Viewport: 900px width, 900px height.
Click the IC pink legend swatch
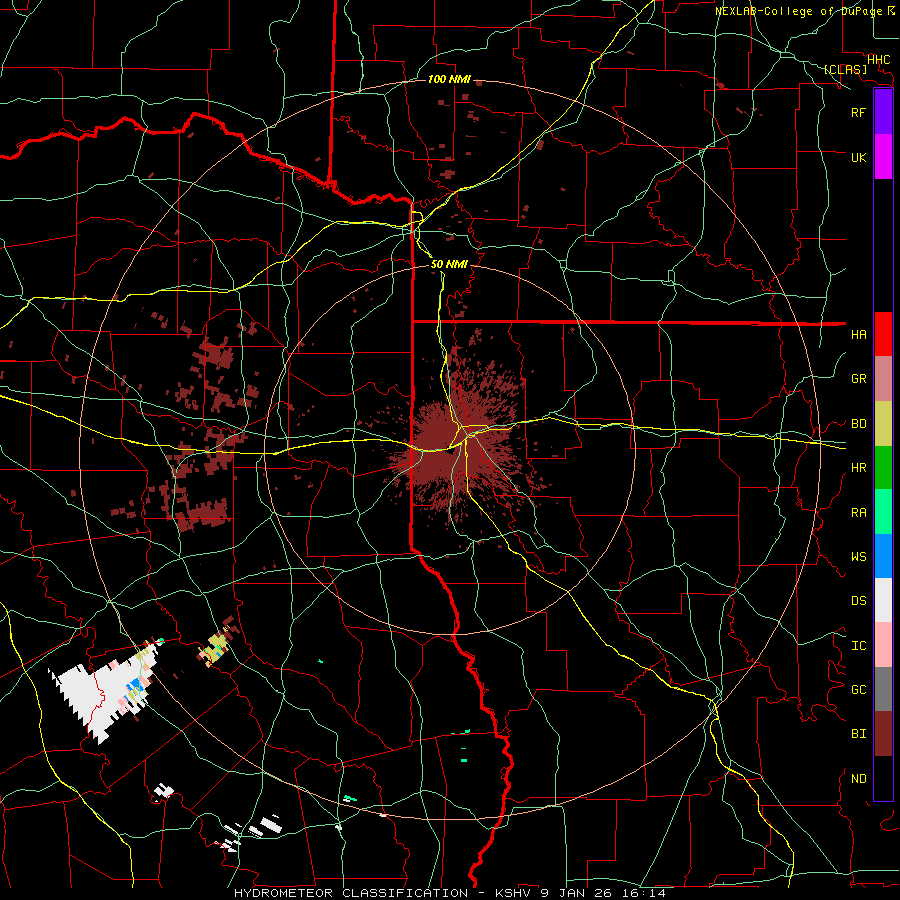pyautogui.click(x=883, y=645)
